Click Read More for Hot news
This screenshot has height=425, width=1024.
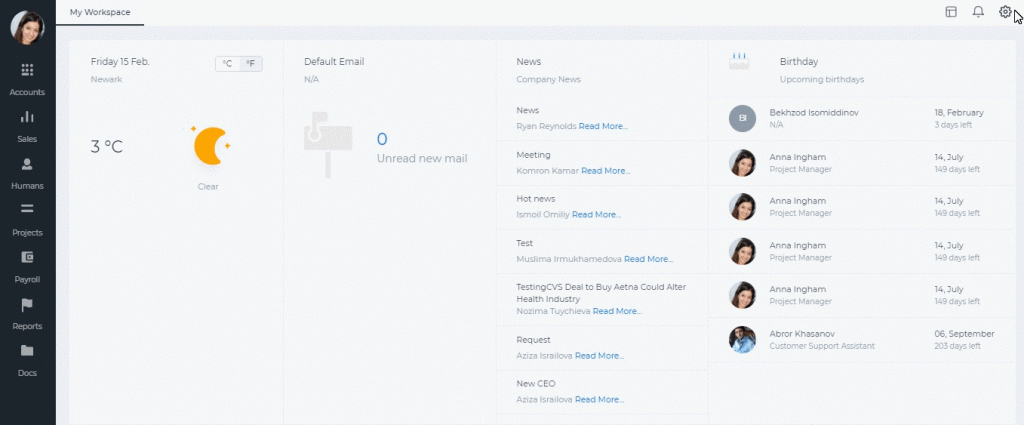pyautogui.click(x=597, y=214)
